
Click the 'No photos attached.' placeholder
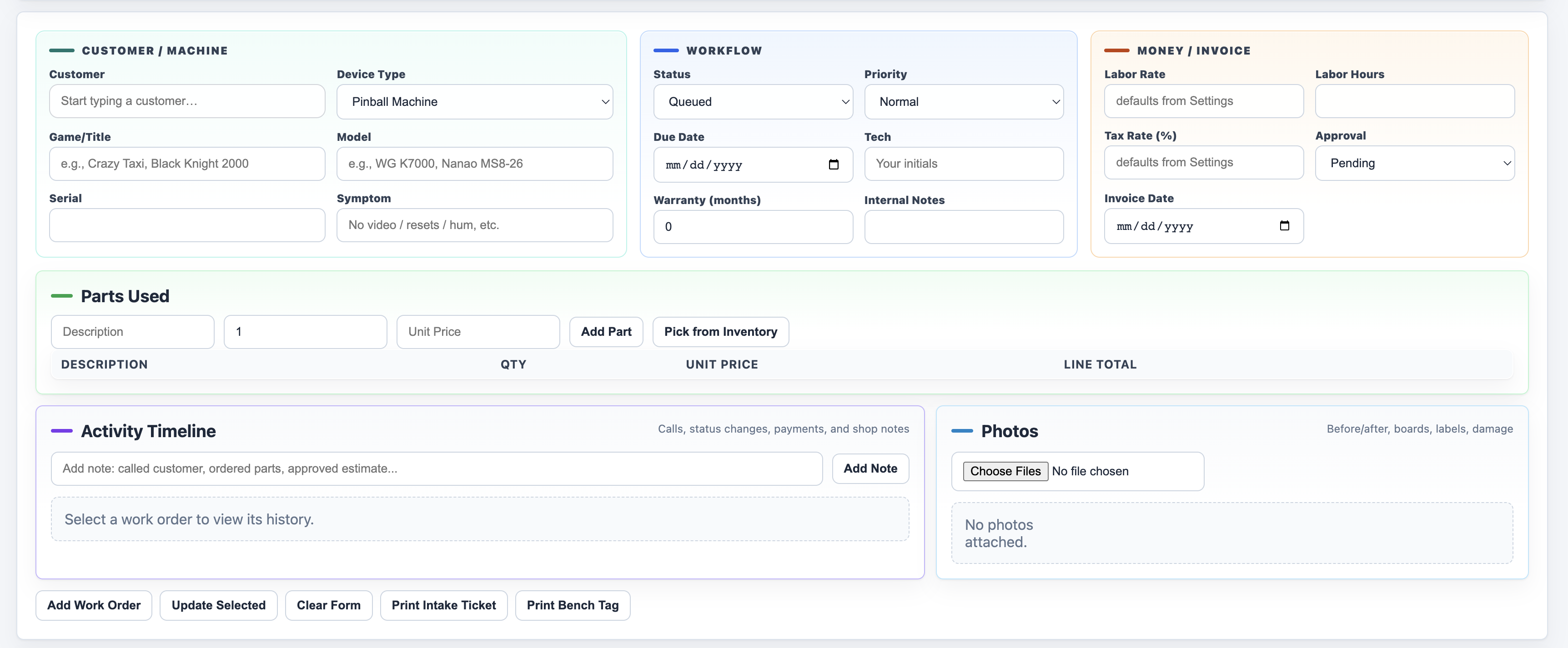[x=998, y=533]
